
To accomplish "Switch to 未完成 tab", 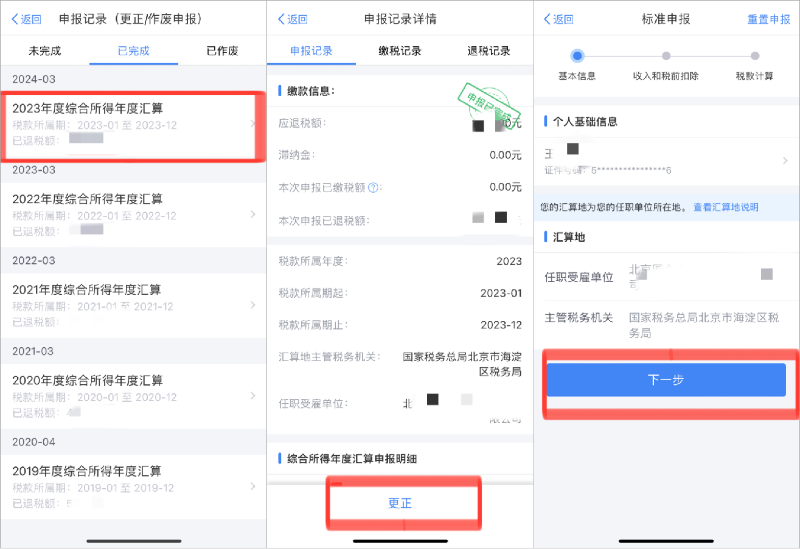I will 44,50.
